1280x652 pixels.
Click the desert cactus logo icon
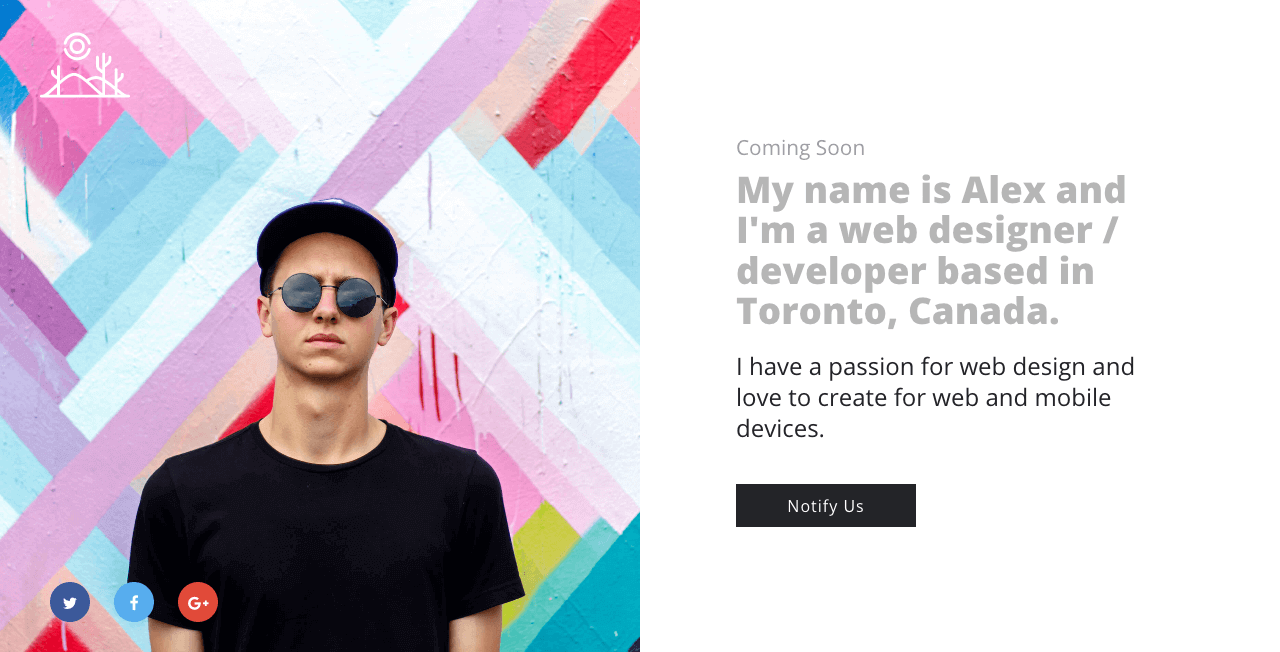[85, 65]
